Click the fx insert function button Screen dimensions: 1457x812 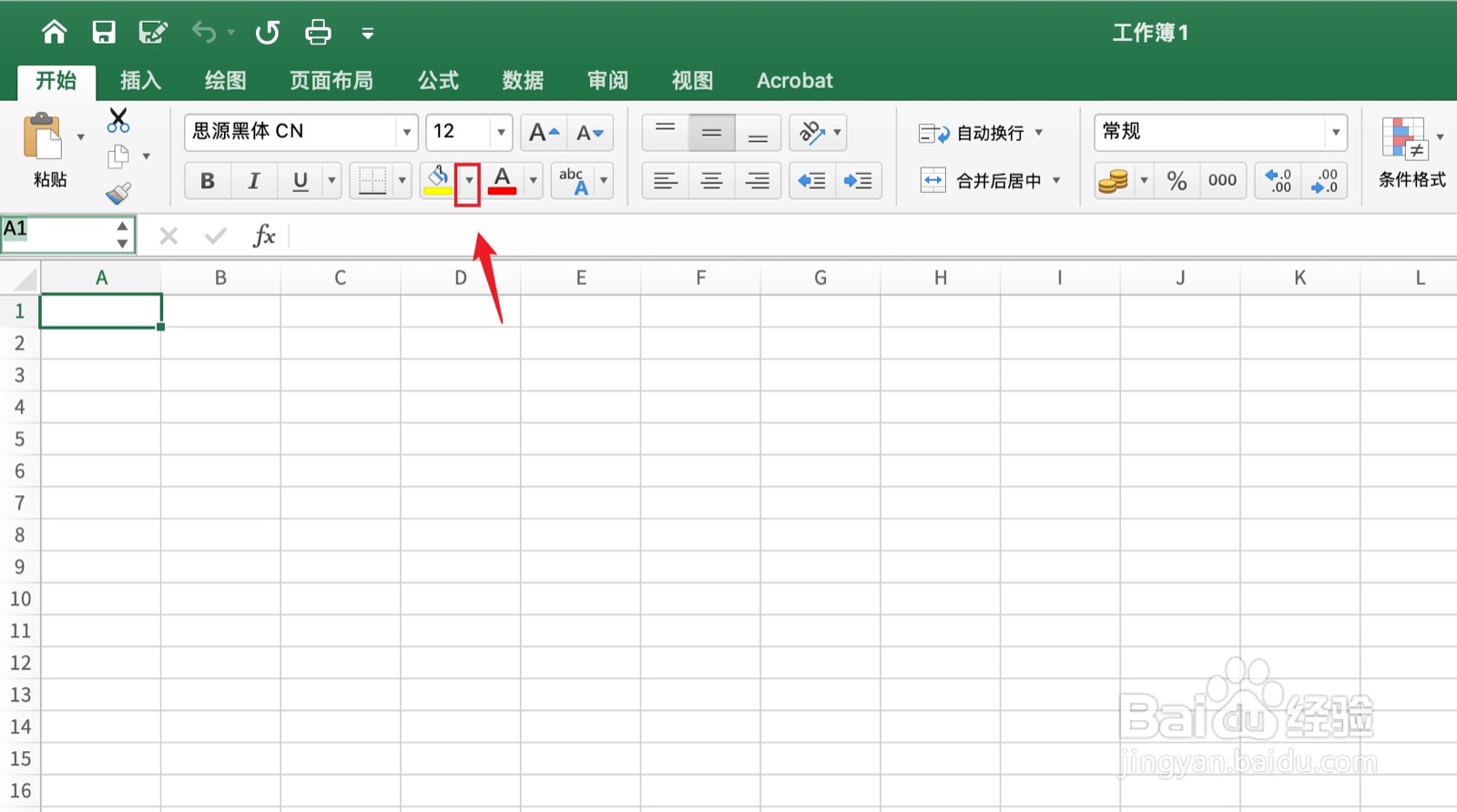tap(264, 236)
